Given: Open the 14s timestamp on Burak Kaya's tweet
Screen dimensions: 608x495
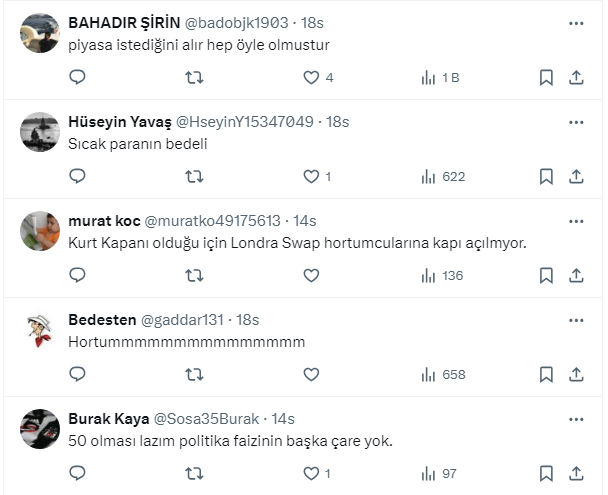Looking at the screenshot, I should click(281, 418).
